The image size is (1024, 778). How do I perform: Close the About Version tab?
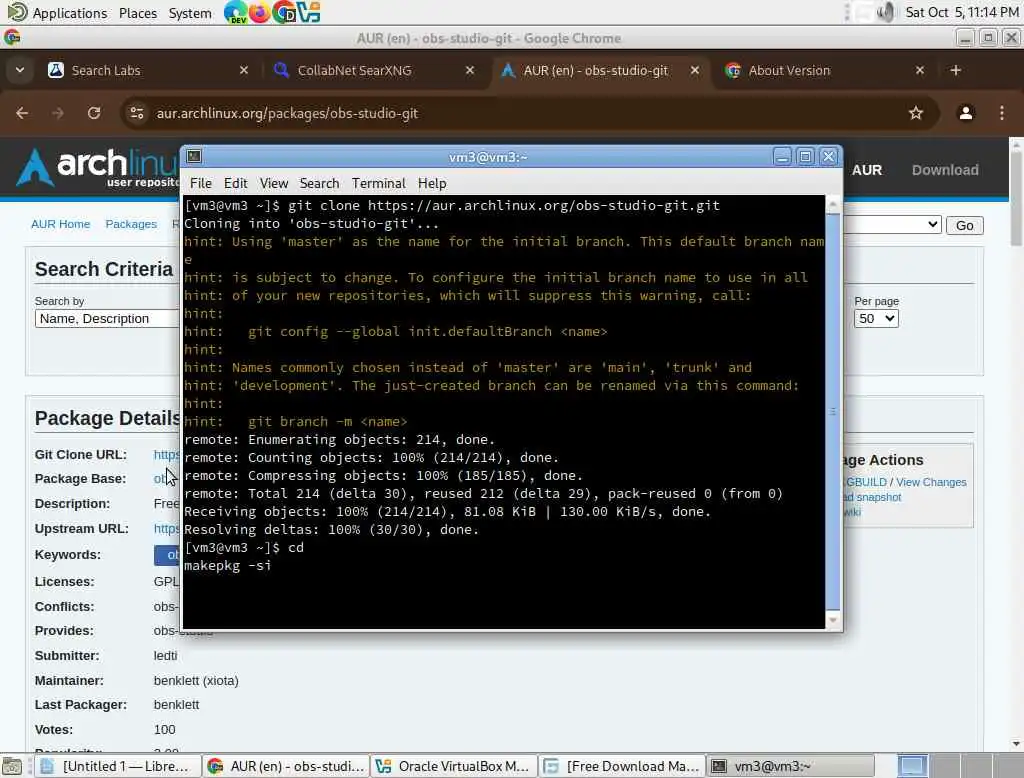click(920, 70)
